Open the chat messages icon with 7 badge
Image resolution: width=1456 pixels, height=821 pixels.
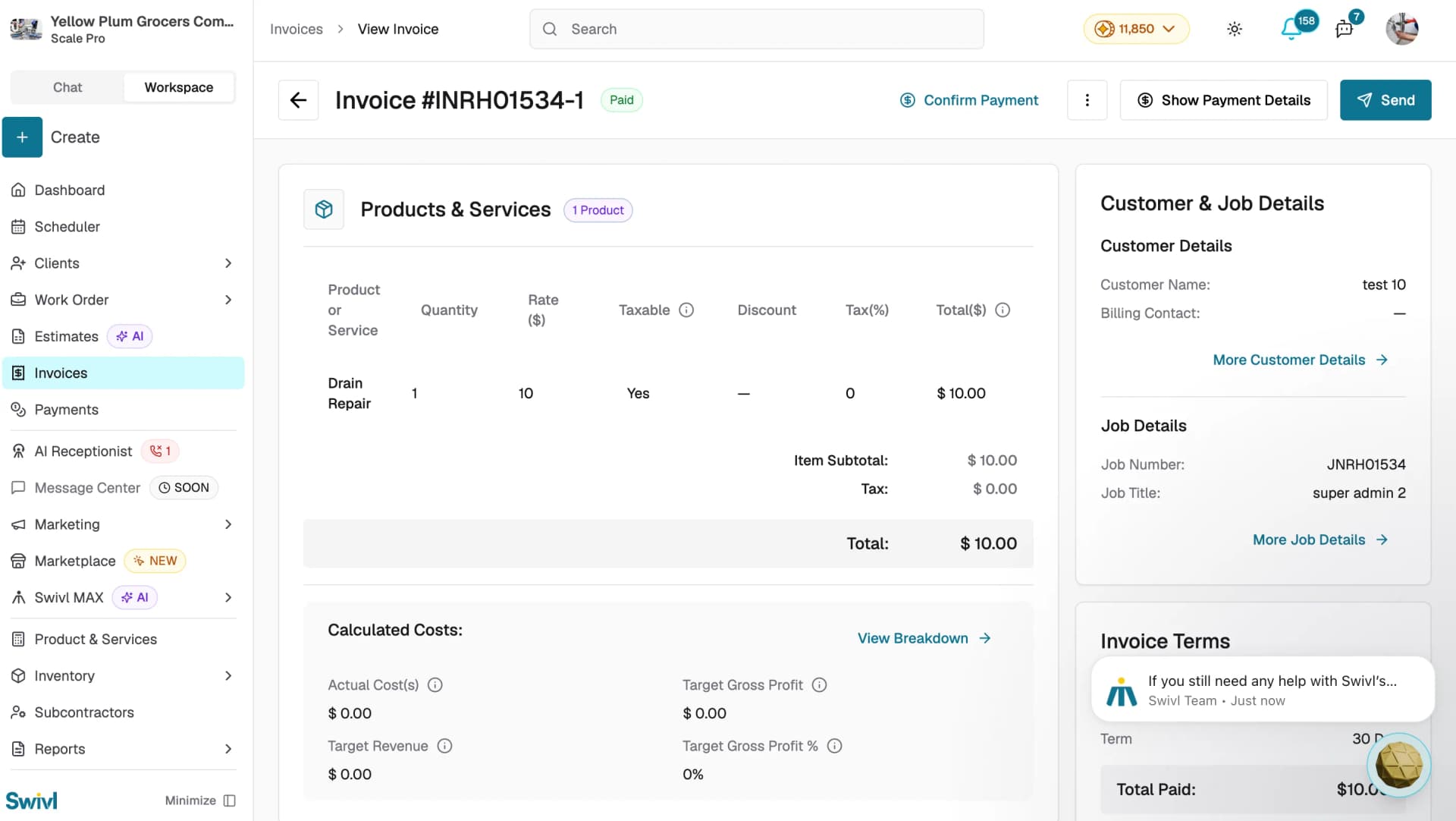(x=1345, y=29)
